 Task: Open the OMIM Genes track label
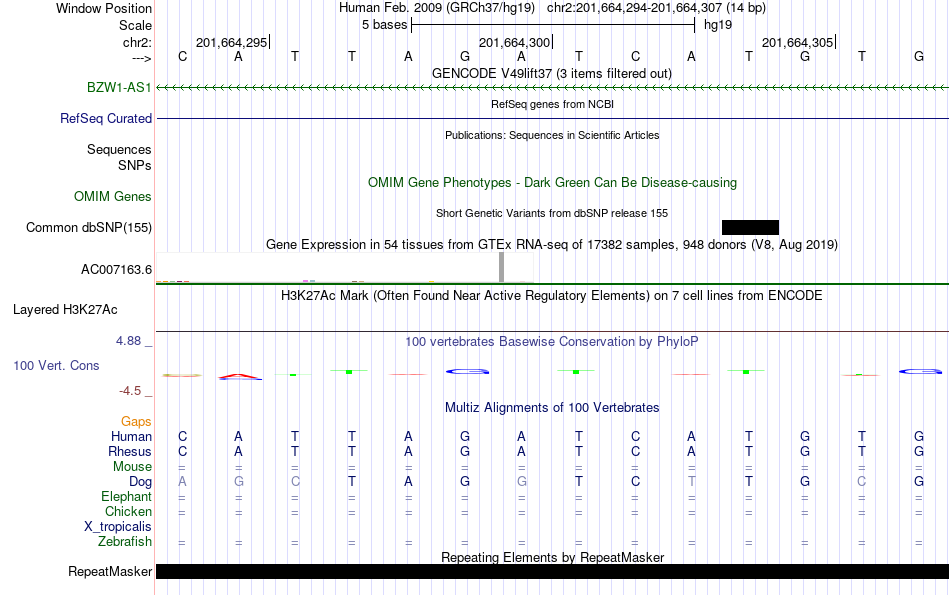coord(113,196)
